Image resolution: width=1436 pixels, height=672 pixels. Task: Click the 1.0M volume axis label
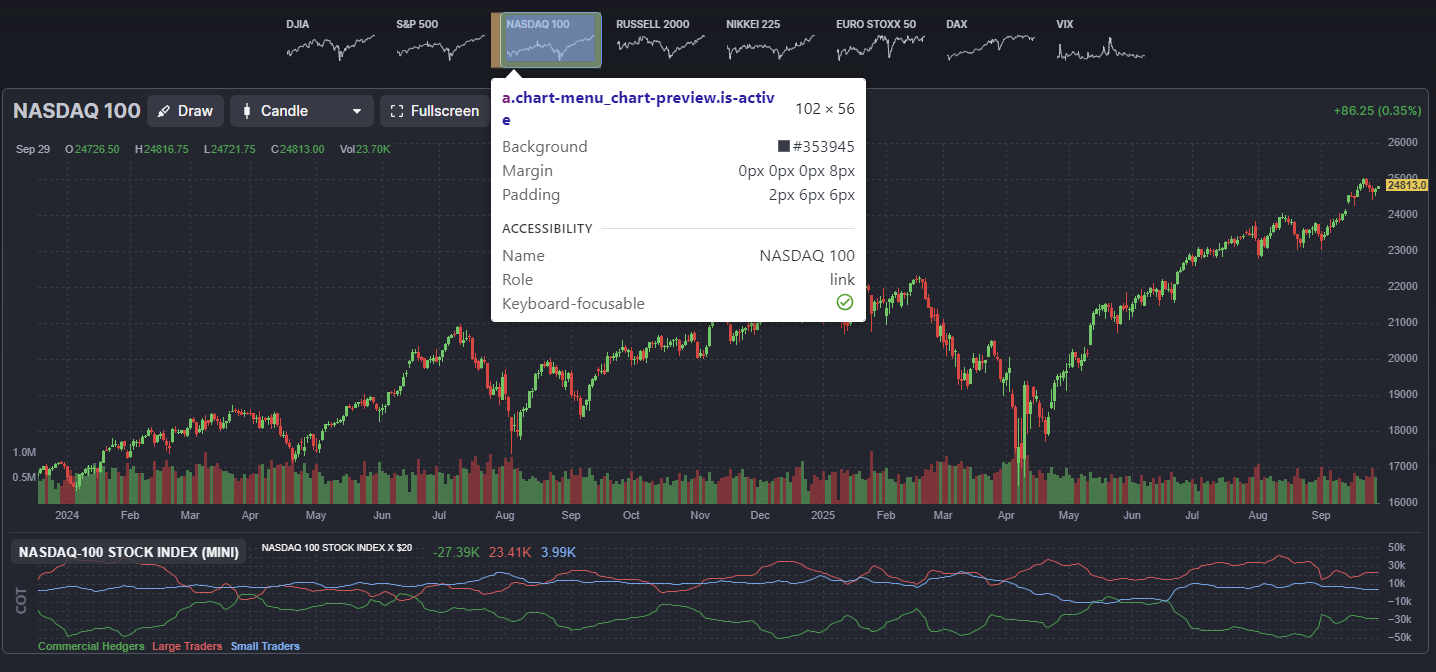click(x=24, y=452)
